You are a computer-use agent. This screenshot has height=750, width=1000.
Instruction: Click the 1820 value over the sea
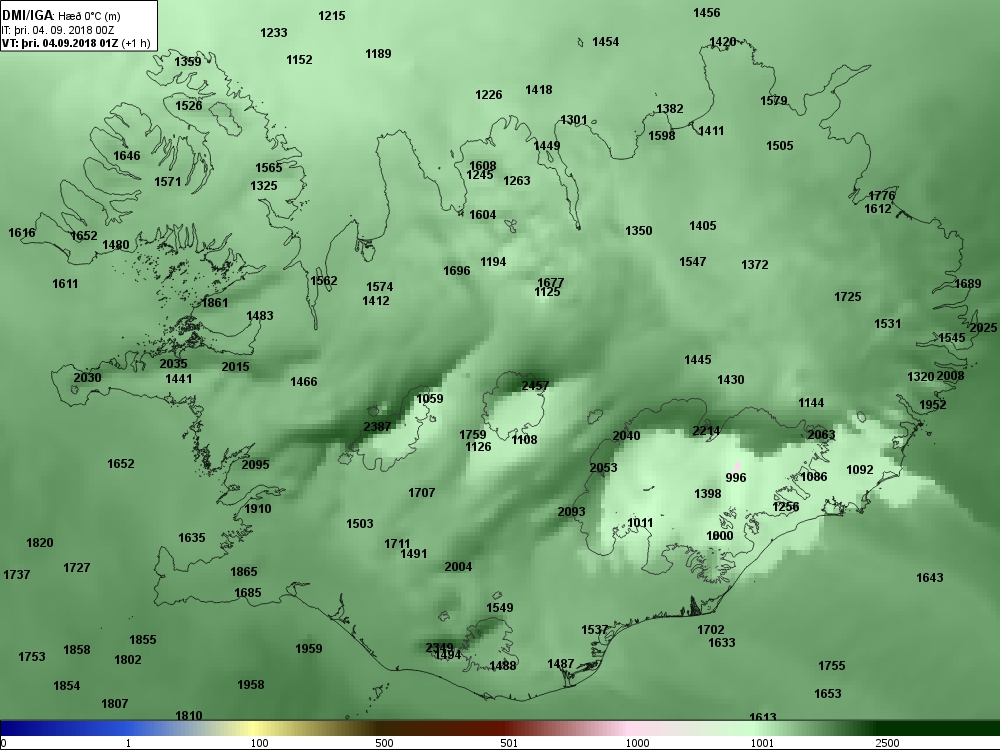point(40,542)
